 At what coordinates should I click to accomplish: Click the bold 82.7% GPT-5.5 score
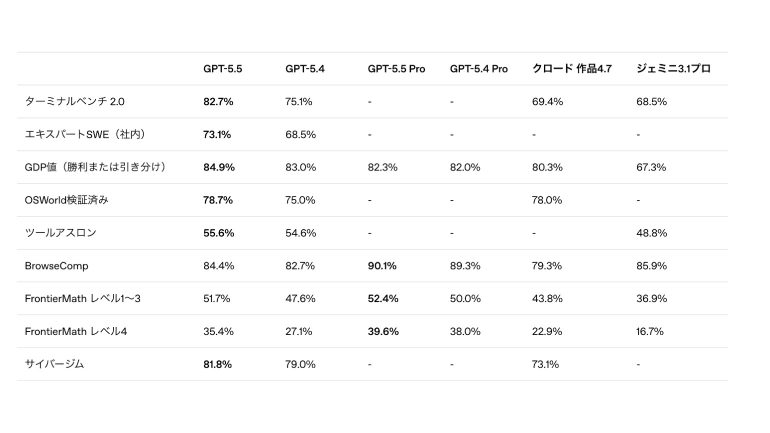pyautogui.click(x=218, y=102)
